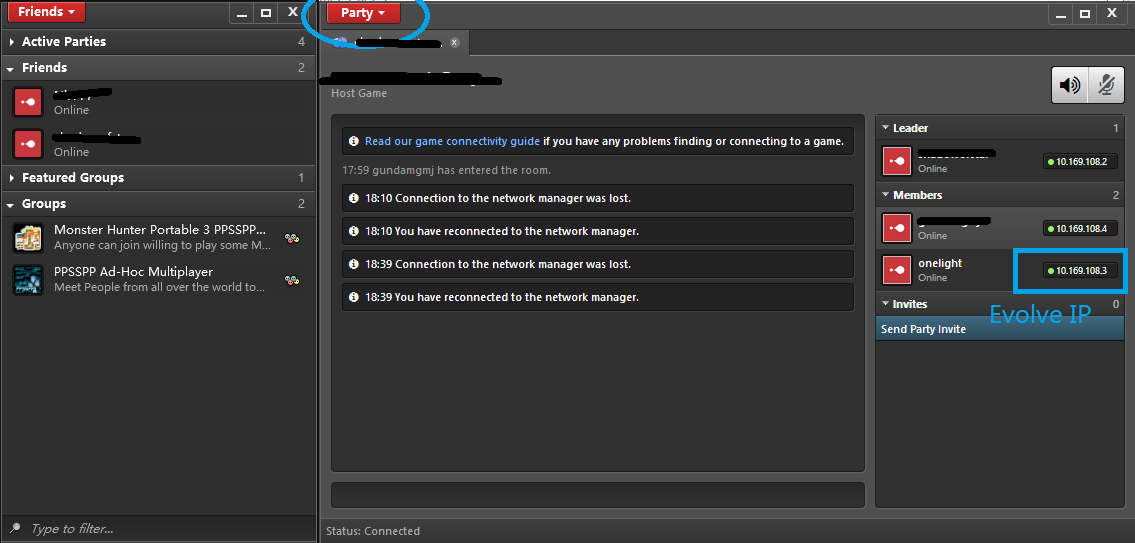Close the party chat tab
The image size is (1135, 543).
(x=454, y=43)
